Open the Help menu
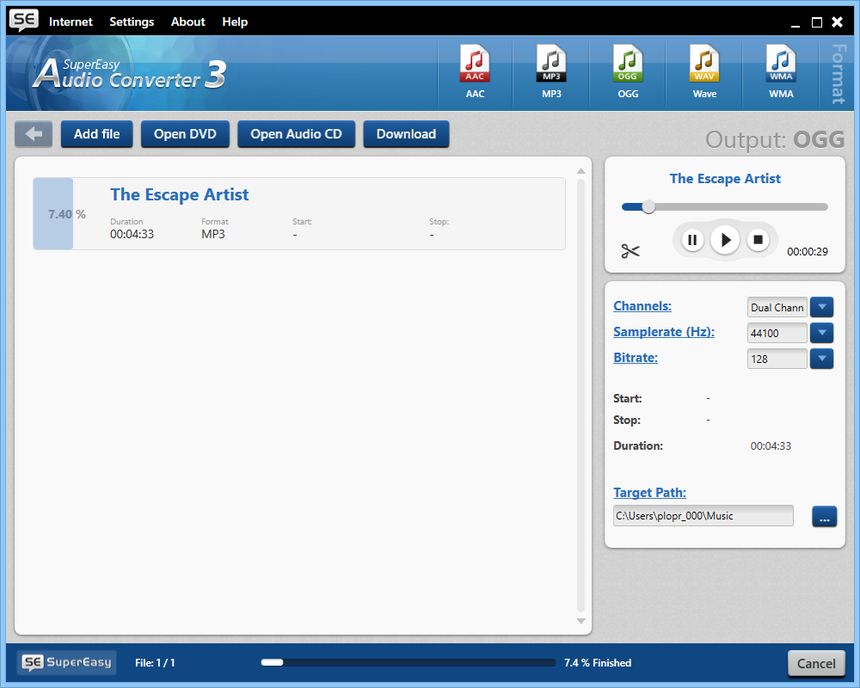The image size is (860, 688). pyautogui.click(x=235, y=22)
